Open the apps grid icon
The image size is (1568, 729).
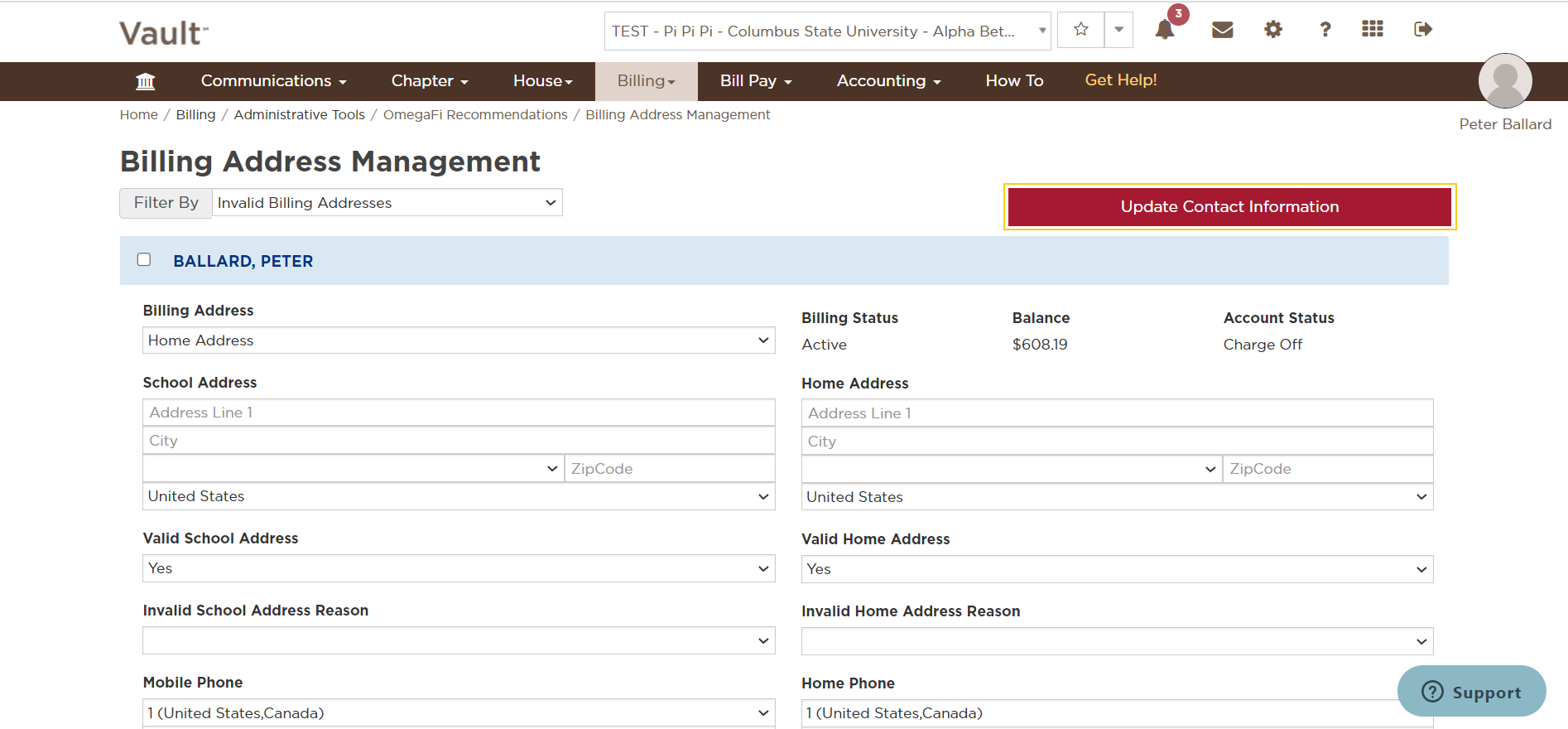[x=1372, y=30]
